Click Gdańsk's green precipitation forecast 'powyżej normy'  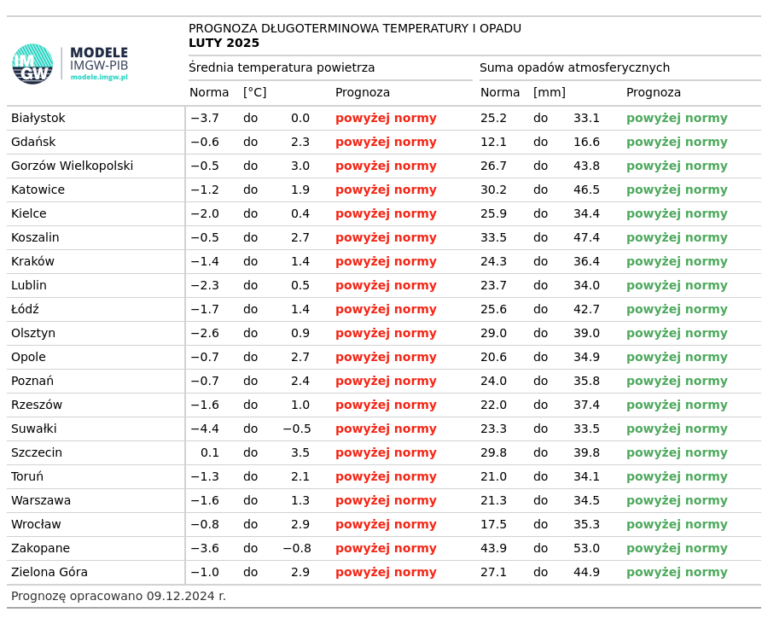[677, 142]
